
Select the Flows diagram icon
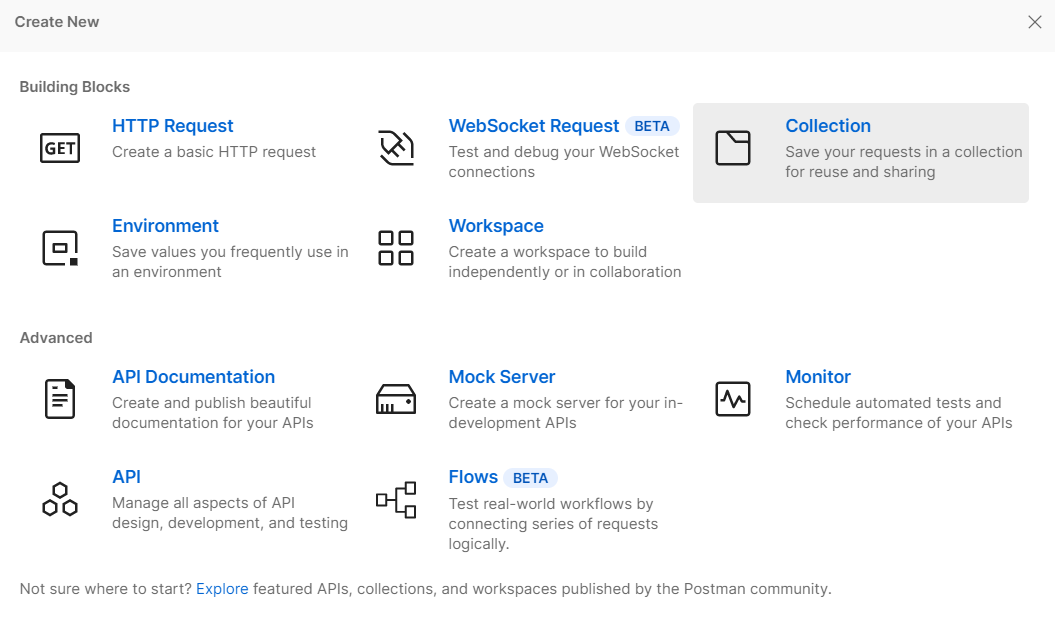point(396,499)
